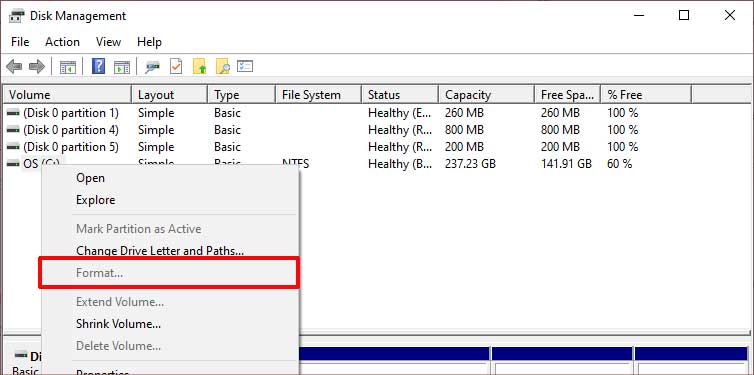Screen dimensions: 754x375
Task: Sort by the Volume column header
Action: 68,95
